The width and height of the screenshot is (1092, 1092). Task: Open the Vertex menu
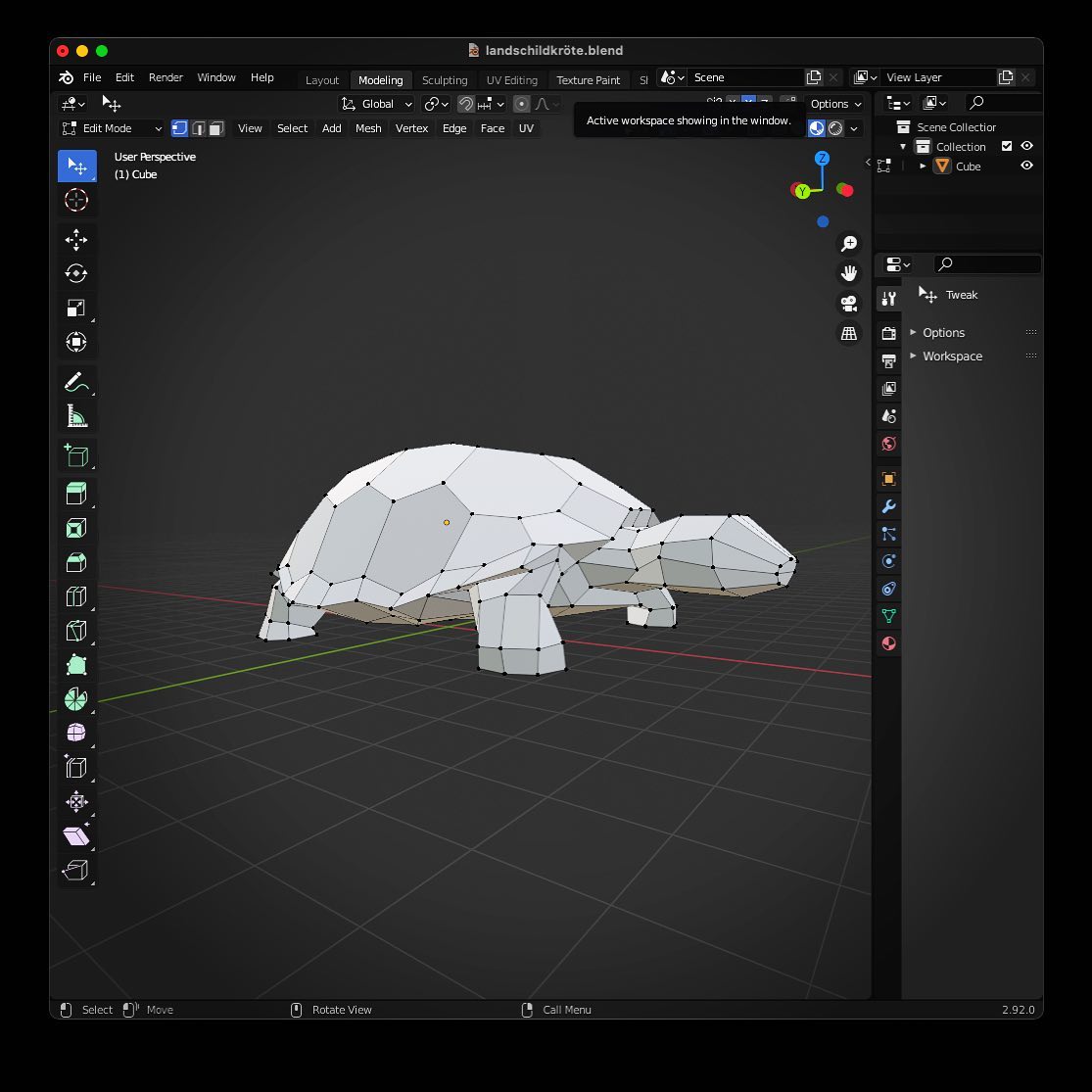[x=411, y=128]
